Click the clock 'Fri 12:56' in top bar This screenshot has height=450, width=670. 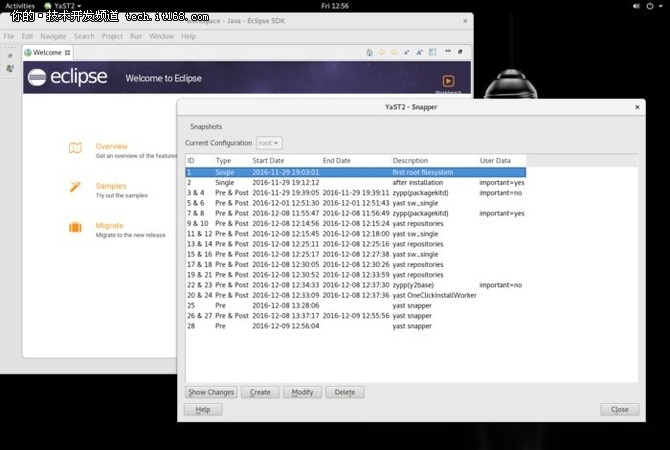tap(335, 6)
